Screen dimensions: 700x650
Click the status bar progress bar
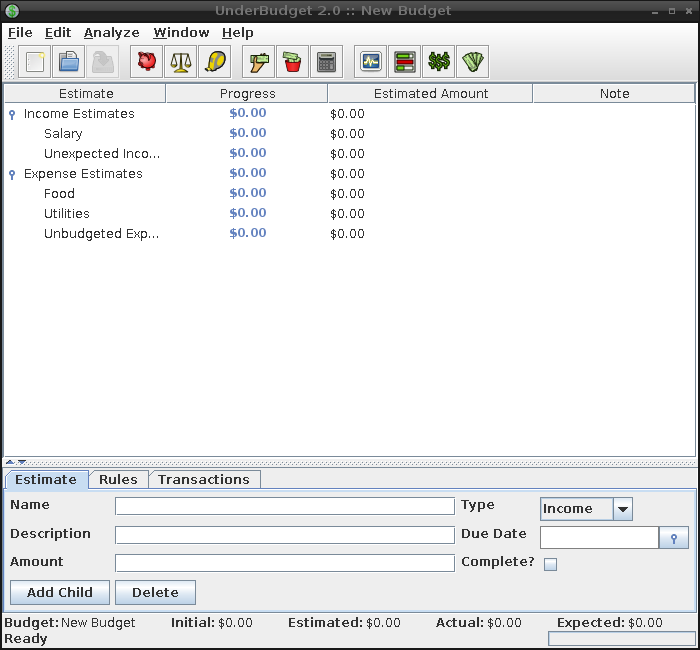tap(621, 638)
